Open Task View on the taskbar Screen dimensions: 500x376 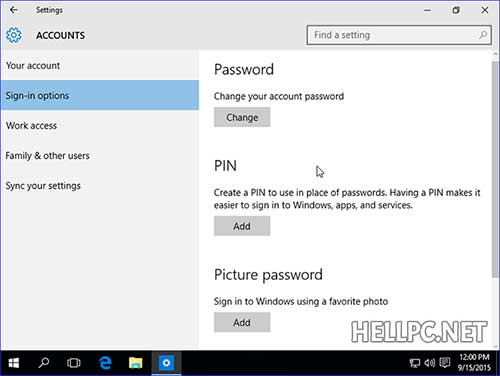[73, 363]
